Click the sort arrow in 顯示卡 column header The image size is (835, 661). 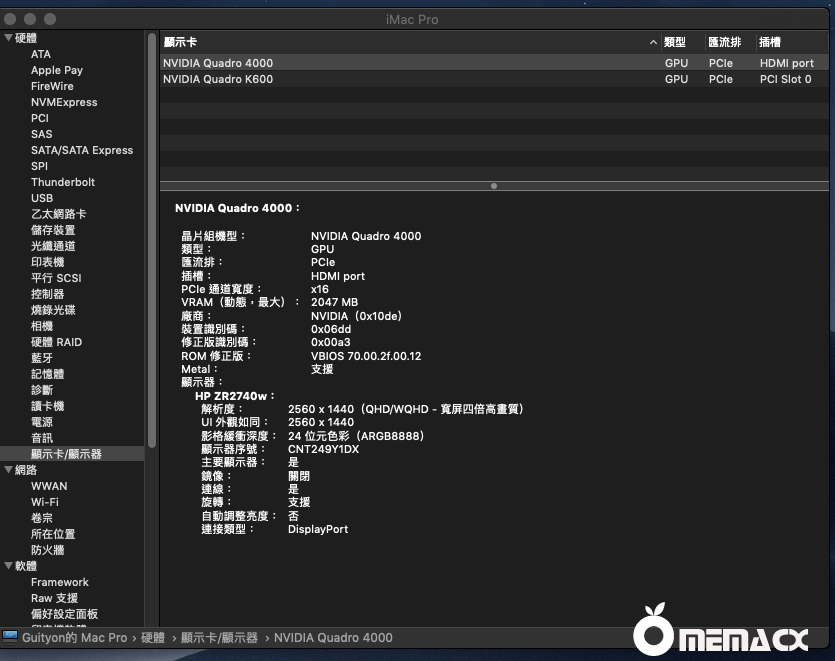(x=653, y=42)
